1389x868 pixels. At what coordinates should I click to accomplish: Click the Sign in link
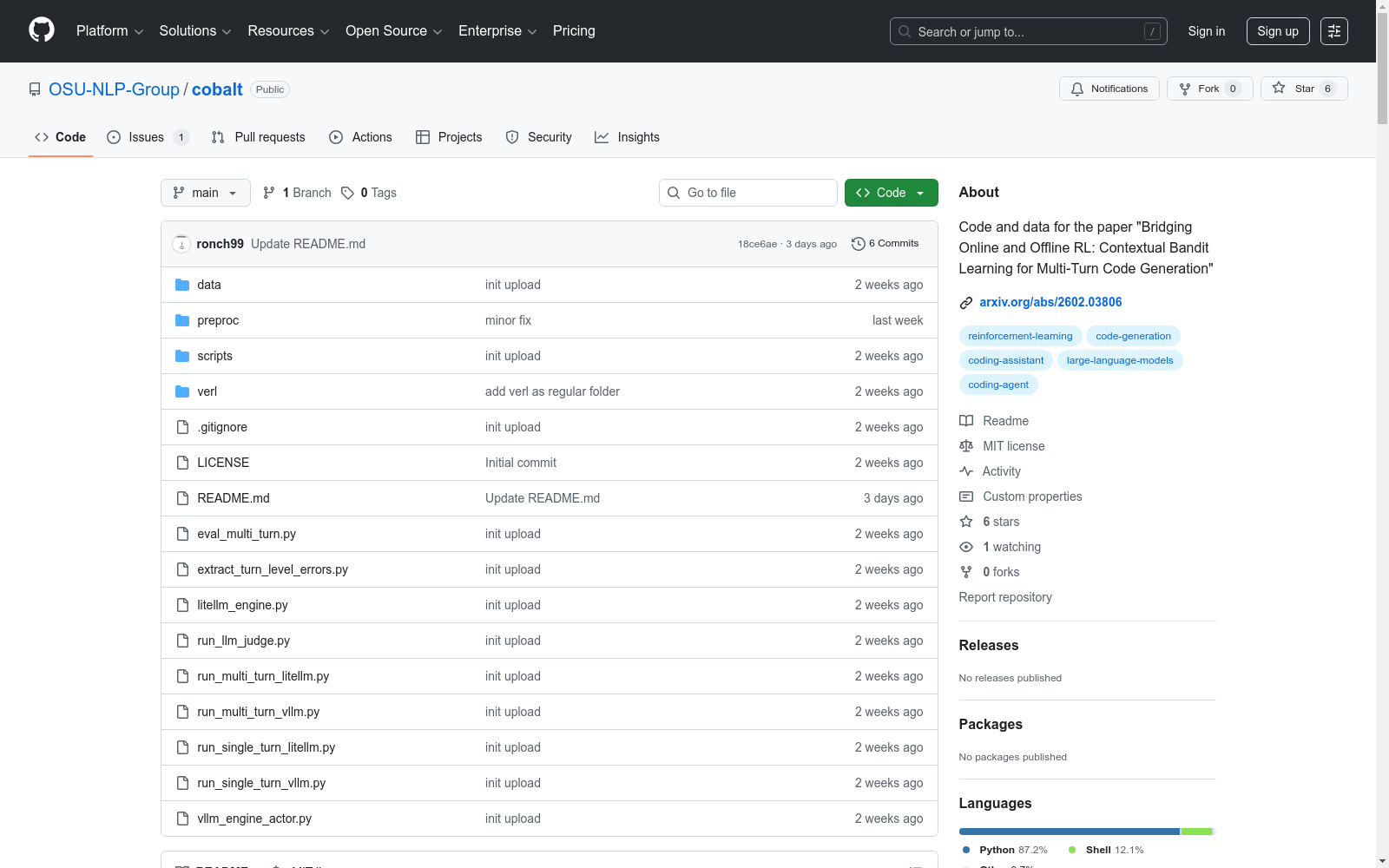tap(1207, 31)
